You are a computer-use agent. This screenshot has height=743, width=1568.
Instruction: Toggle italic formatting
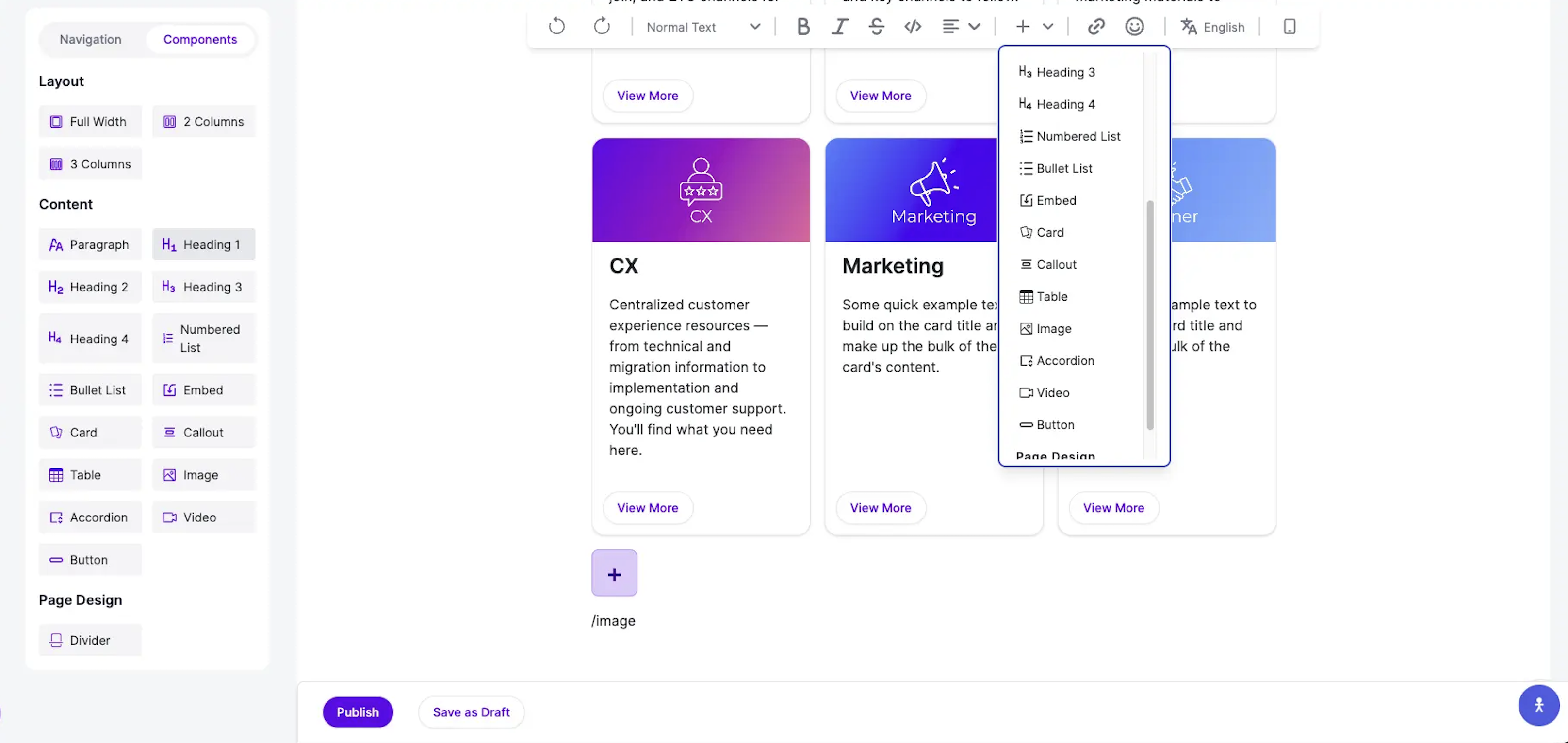840,27
